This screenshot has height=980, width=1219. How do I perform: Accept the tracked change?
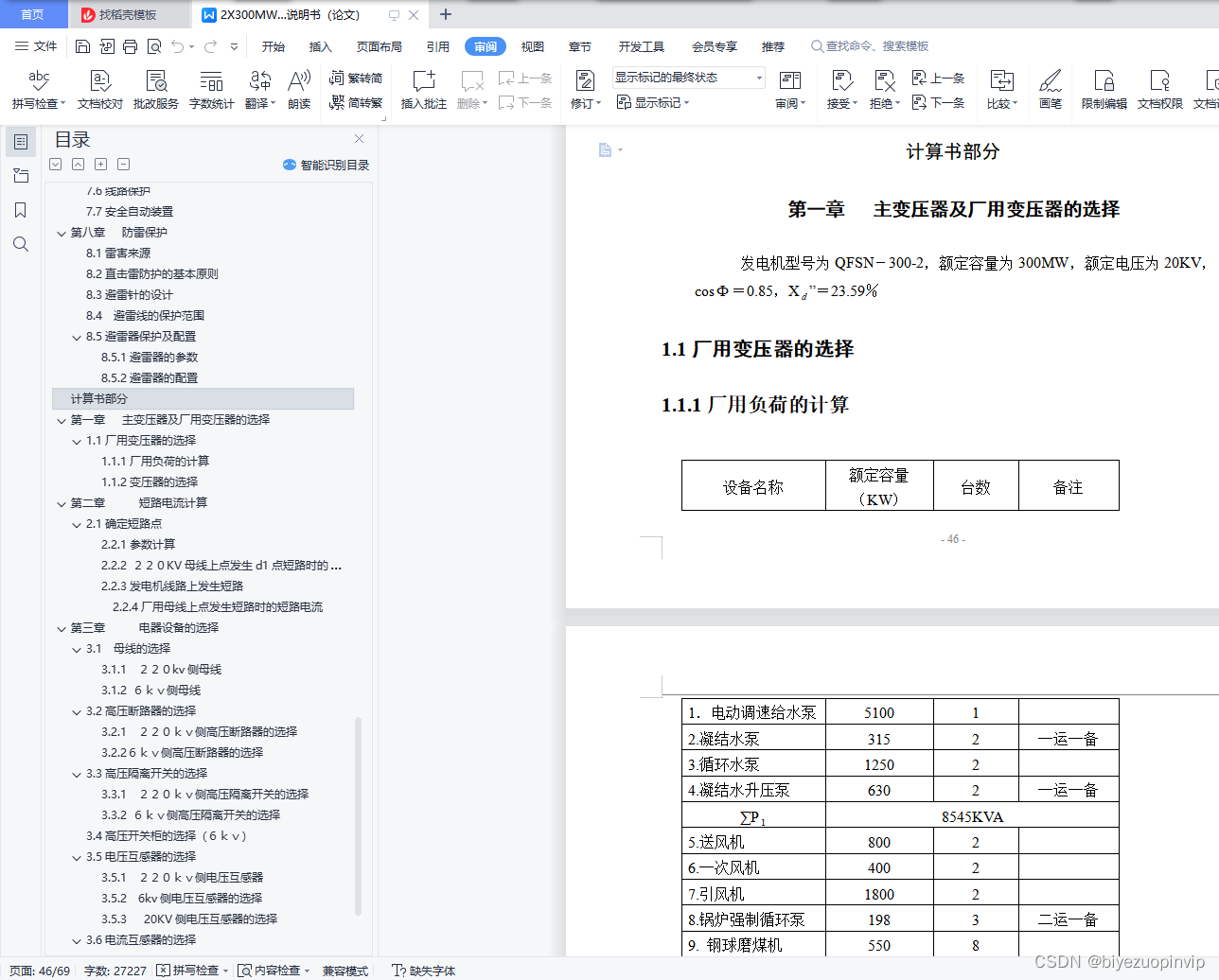(841, 90)
